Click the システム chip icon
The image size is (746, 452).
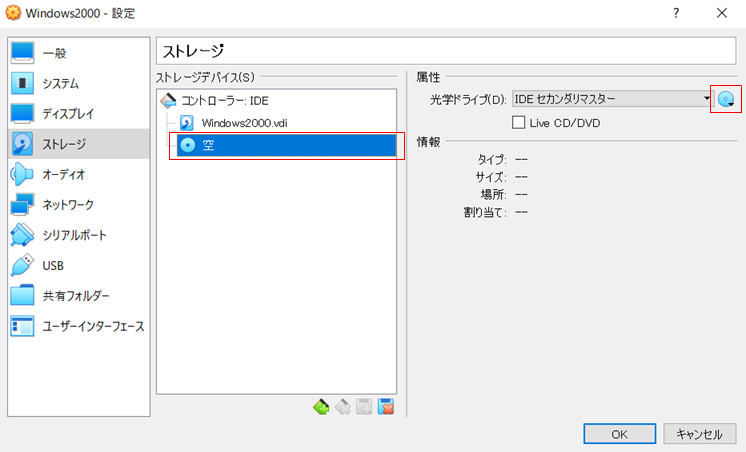click(22, 83)
